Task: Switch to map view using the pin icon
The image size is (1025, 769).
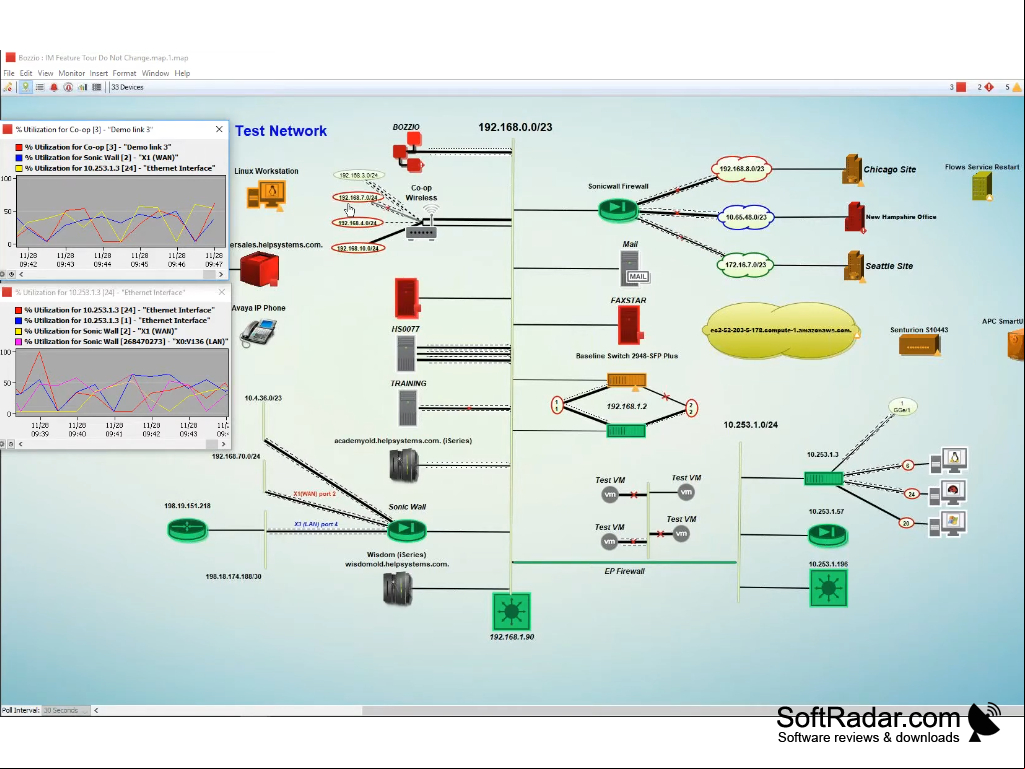Action: [25, 87]
